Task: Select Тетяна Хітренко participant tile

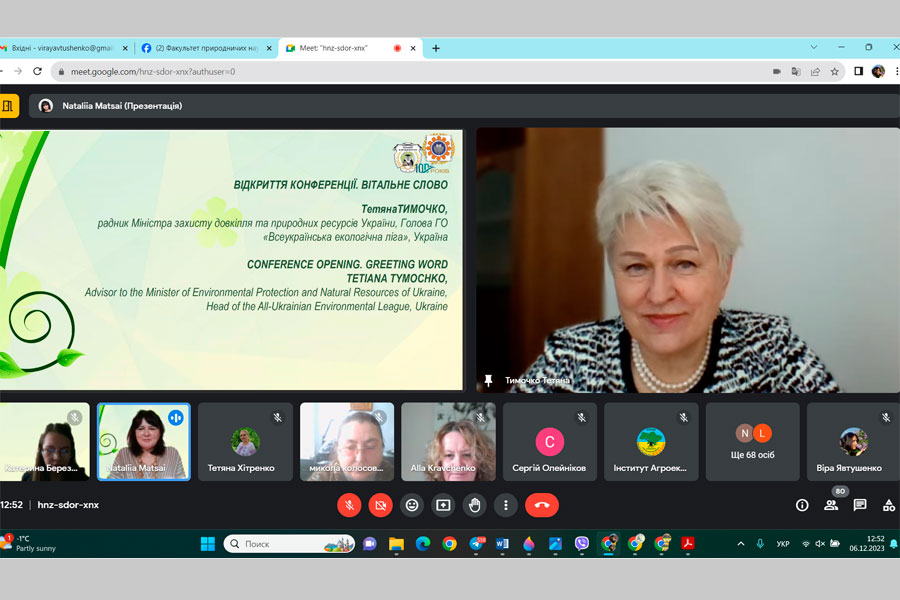Action: (x=245, y=442)
